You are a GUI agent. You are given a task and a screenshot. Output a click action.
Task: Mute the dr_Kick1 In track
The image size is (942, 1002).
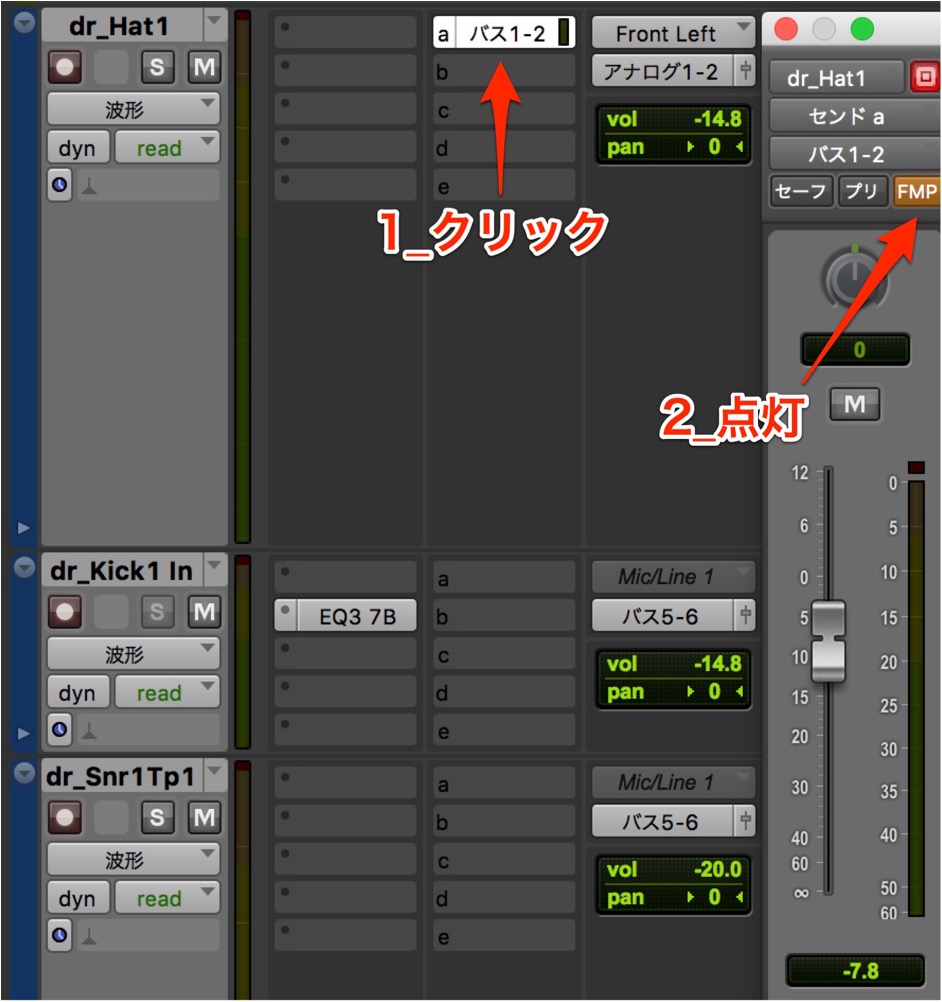[x=204, y=612]
